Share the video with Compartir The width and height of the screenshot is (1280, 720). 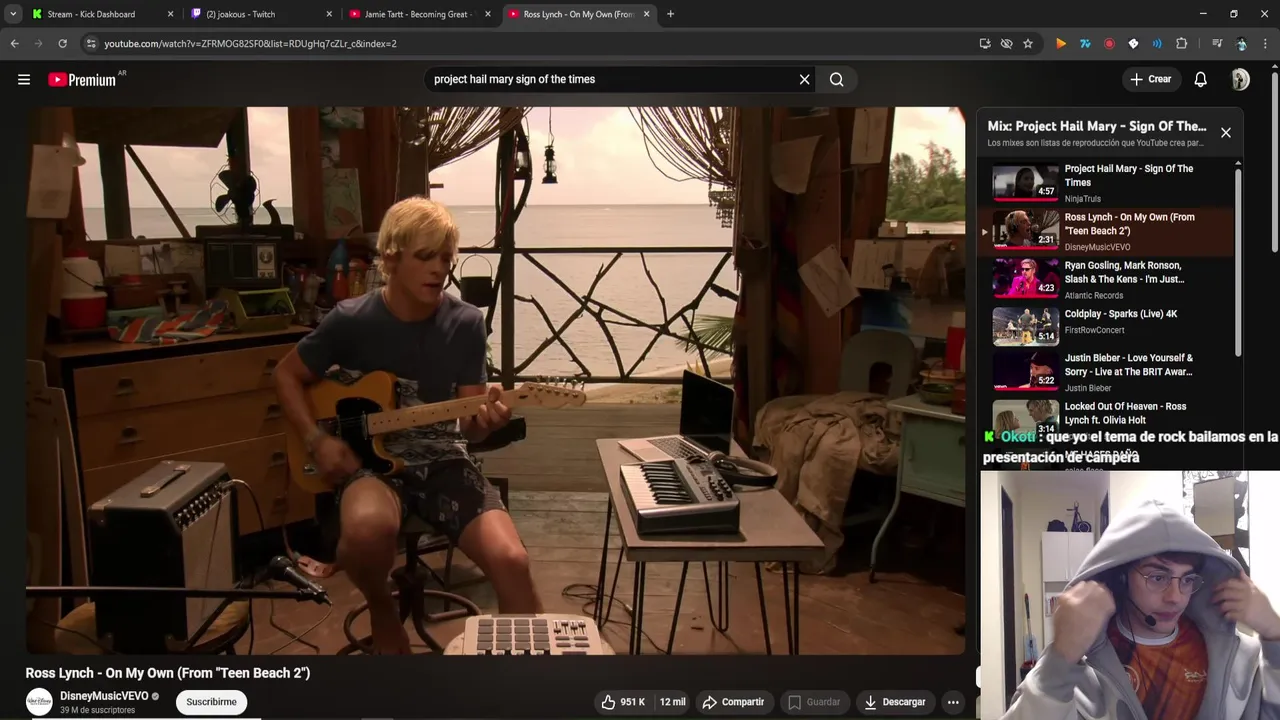pyautogui.click(x=733, y=702)
